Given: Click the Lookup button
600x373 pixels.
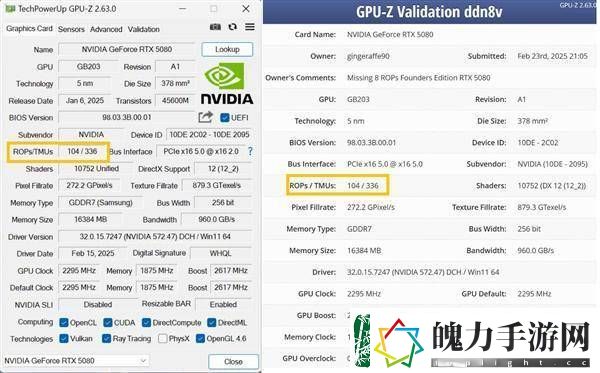Looking at the screenshot, I should [x=227, y=49].
